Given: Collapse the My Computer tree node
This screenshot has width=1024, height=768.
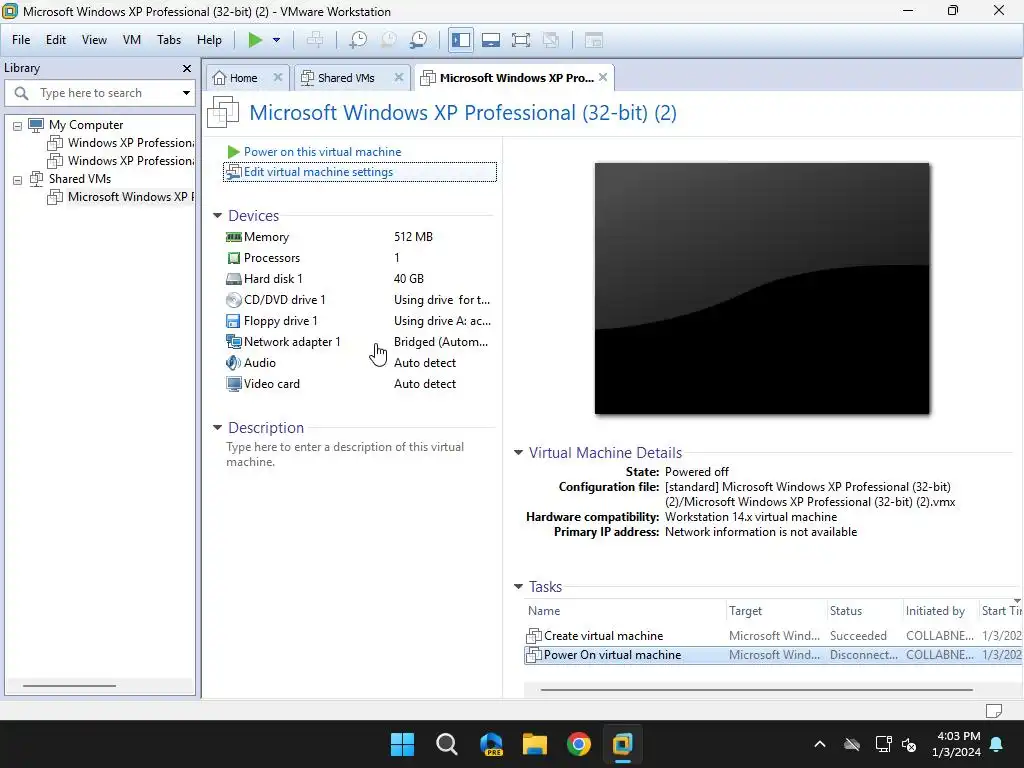Looking at the screenshot, I should 18,125.
